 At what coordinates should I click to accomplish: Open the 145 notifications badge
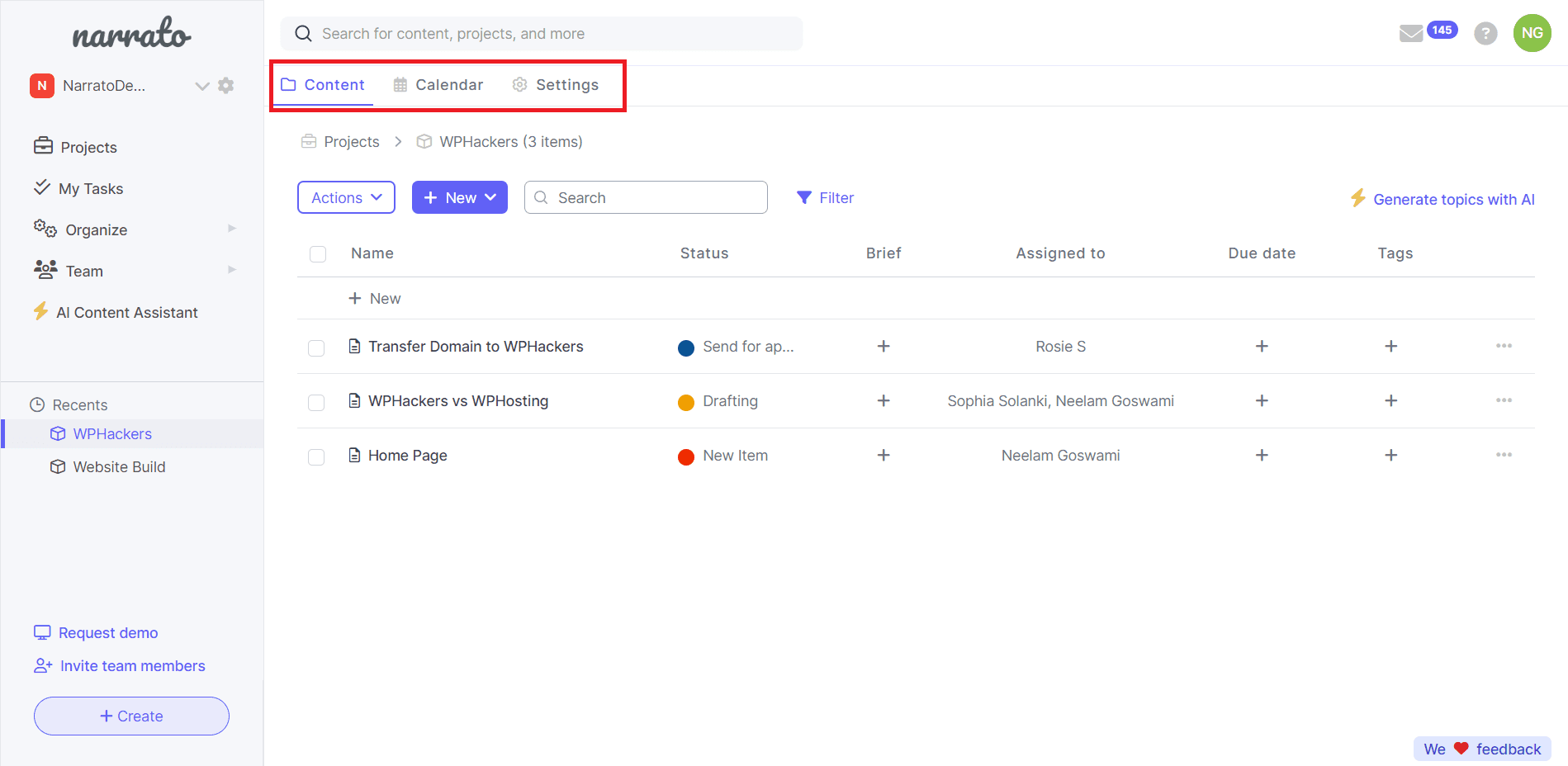click(x=1442, y=30)
